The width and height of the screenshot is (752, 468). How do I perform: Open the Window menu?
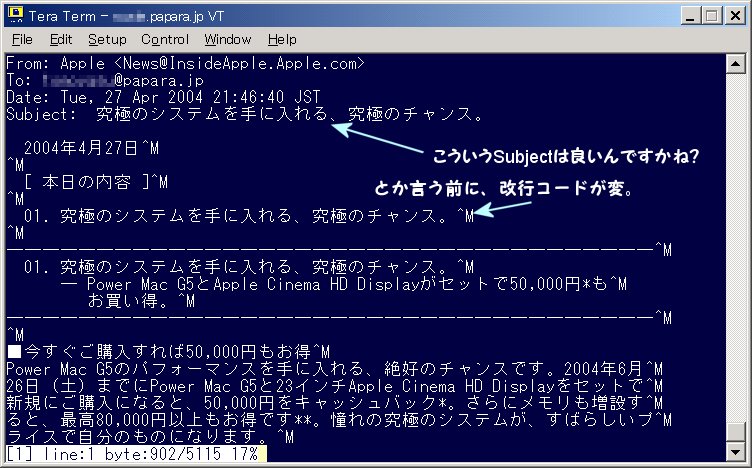point(227,39)
